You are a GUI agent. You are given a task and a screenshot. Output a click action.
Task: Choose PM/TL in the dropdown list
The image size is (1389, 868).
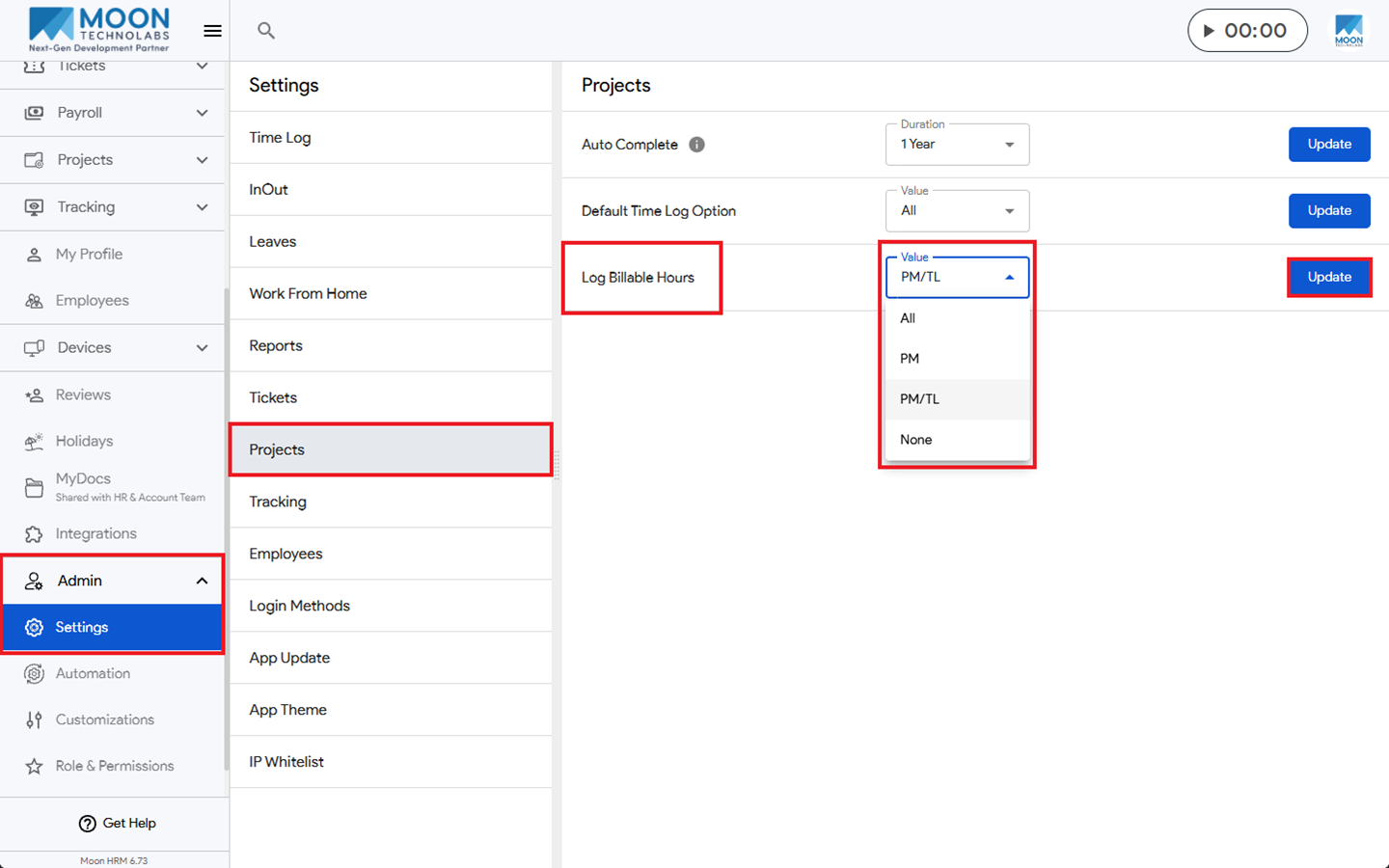[957, 399]
